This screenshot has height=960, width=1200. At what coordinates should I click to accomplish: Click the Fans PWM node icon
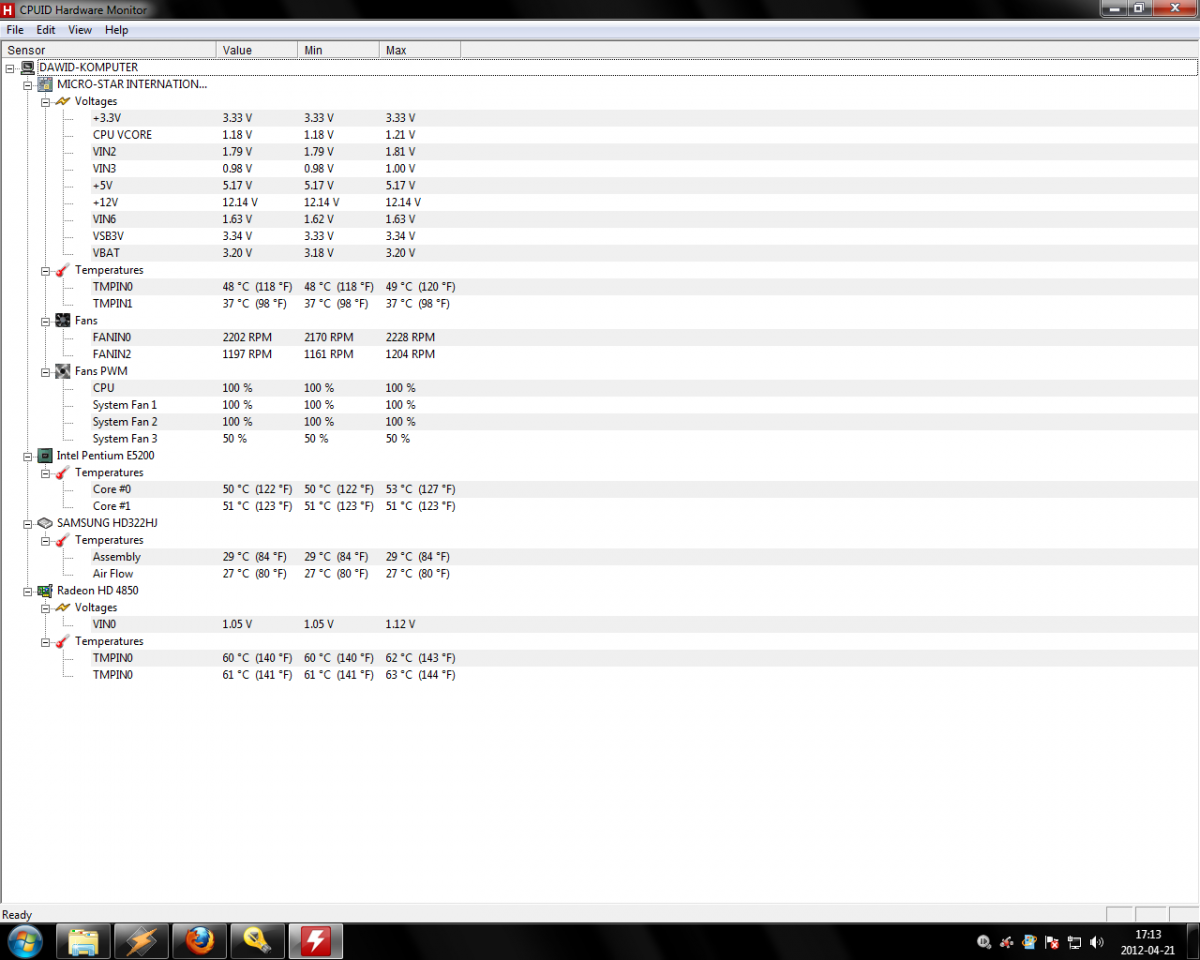[63, 371]
